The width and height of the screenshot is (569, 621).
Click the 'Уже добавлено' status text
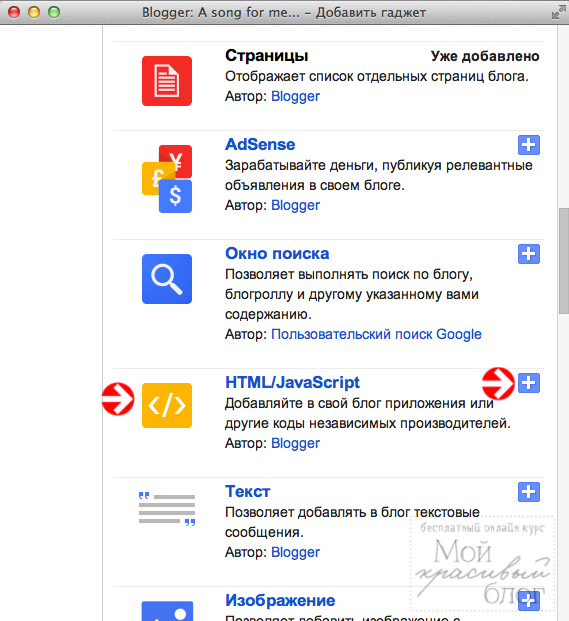[x=485, y=56]
